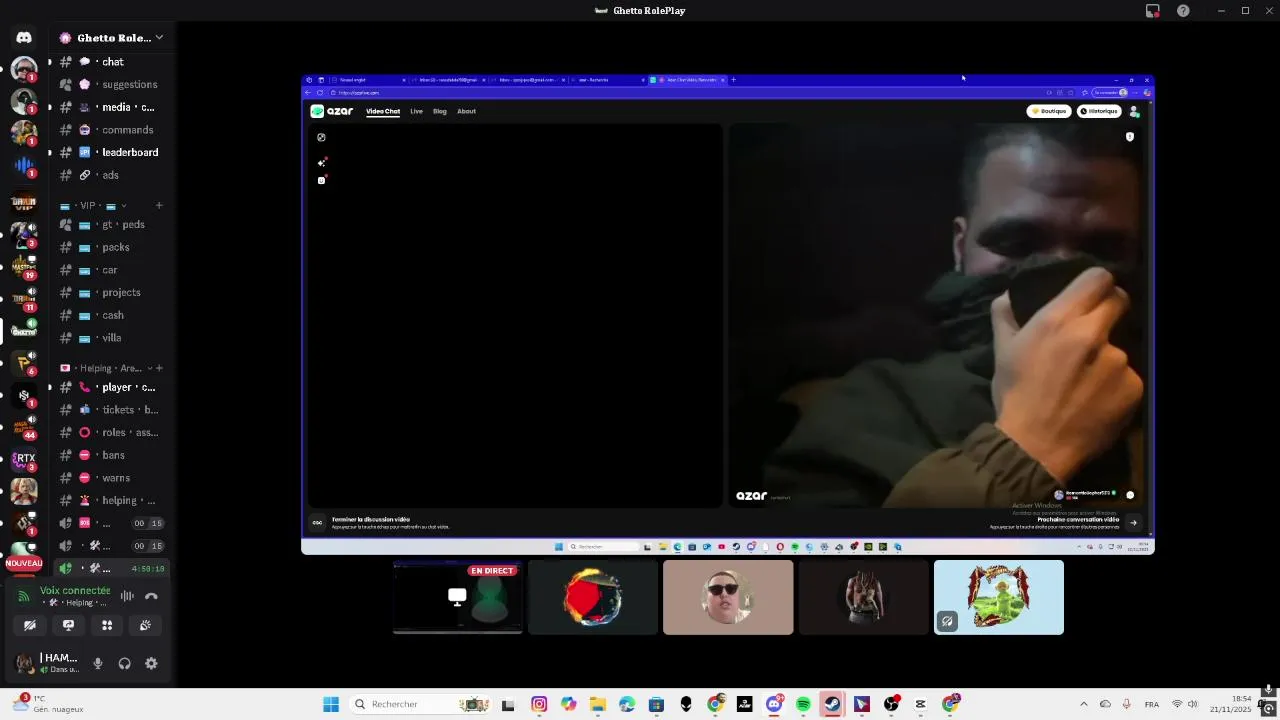Click profile icon in azar header
Screen dimensions: 1280x720
click(x=1134, y=111)
